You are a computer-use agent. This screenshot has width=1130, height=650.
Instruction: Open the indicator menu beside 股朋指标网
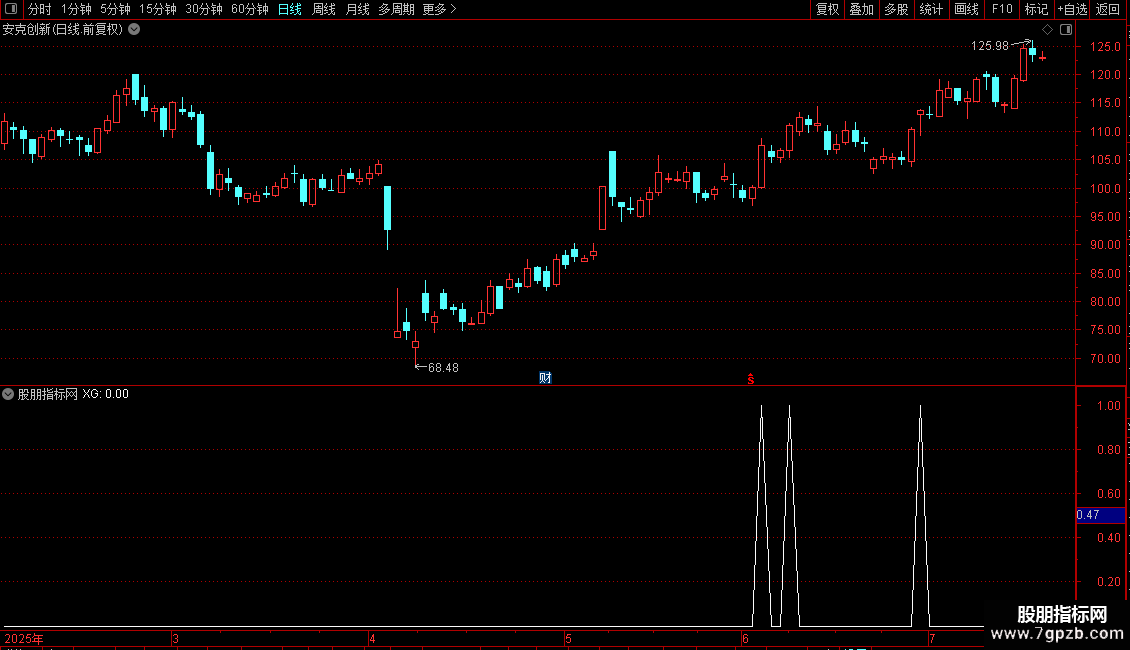click(x=8, y=394)
